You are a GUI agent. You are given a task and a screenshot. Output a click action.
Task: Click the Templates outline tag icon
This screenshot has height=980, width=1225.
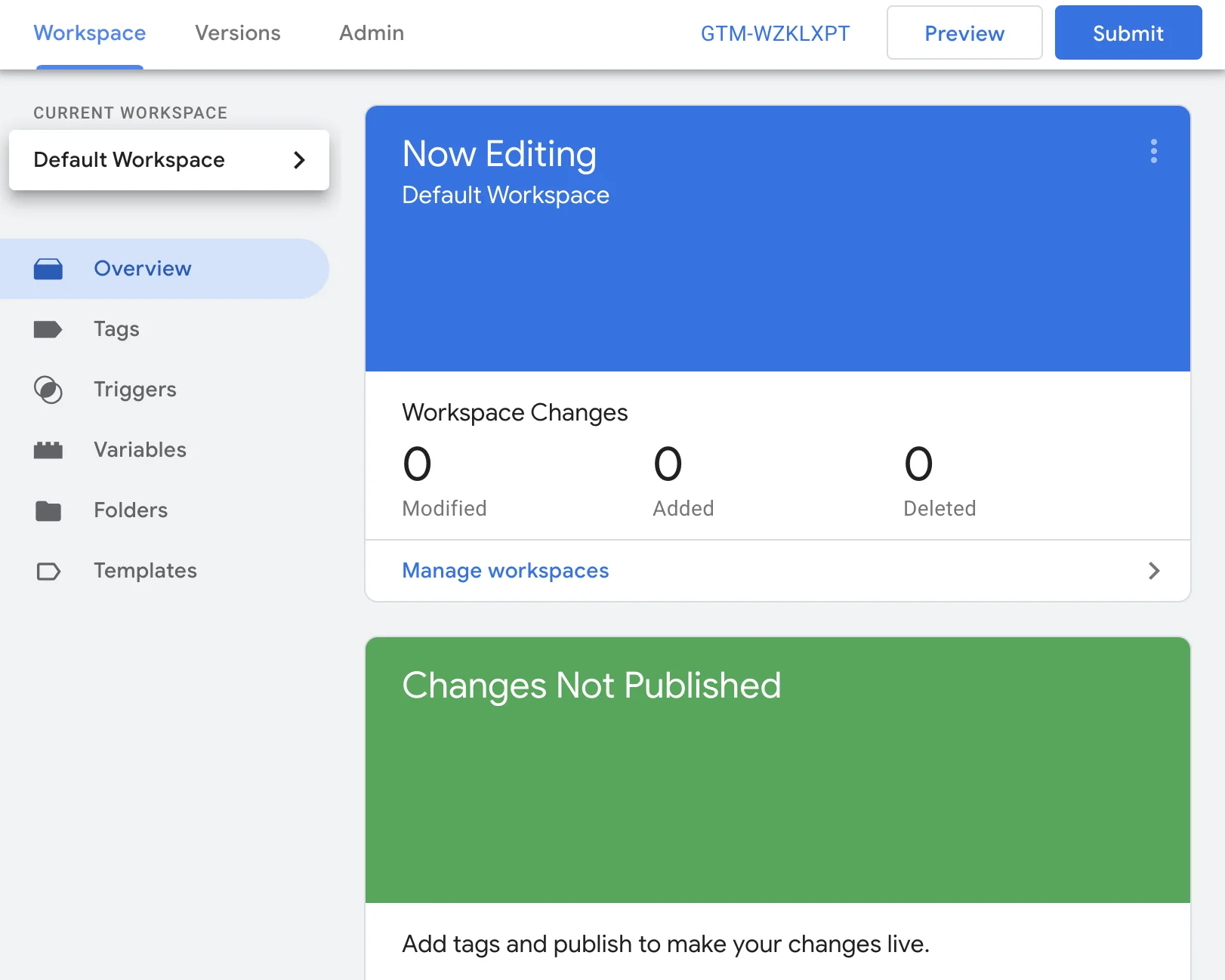[x=48, y=571]
